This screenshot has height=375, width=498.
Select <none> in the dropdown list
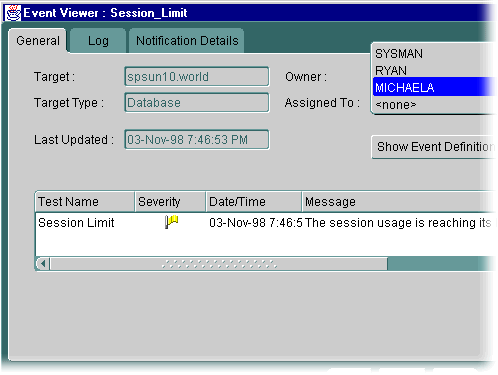[x=433, y=105]
